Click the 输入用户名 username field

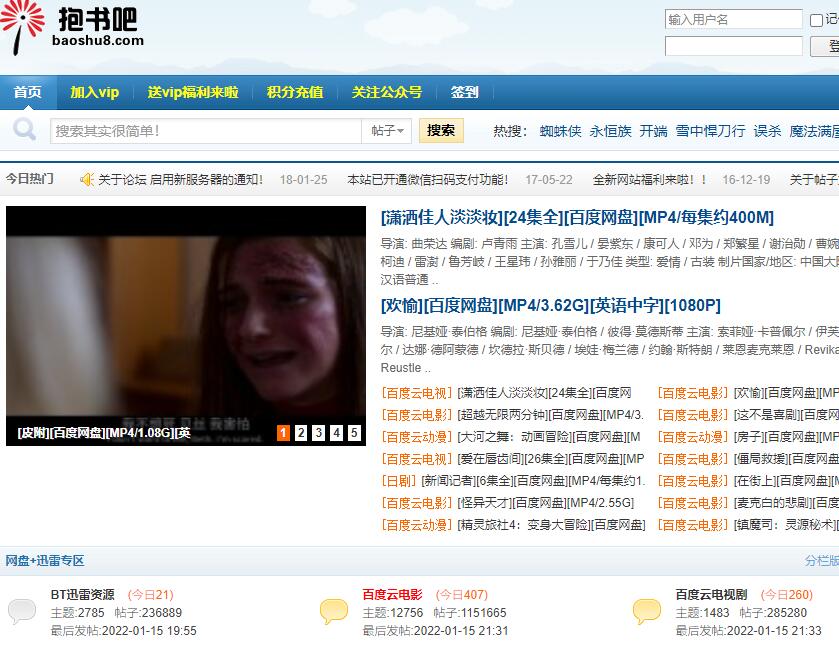(x=733, y=20)
